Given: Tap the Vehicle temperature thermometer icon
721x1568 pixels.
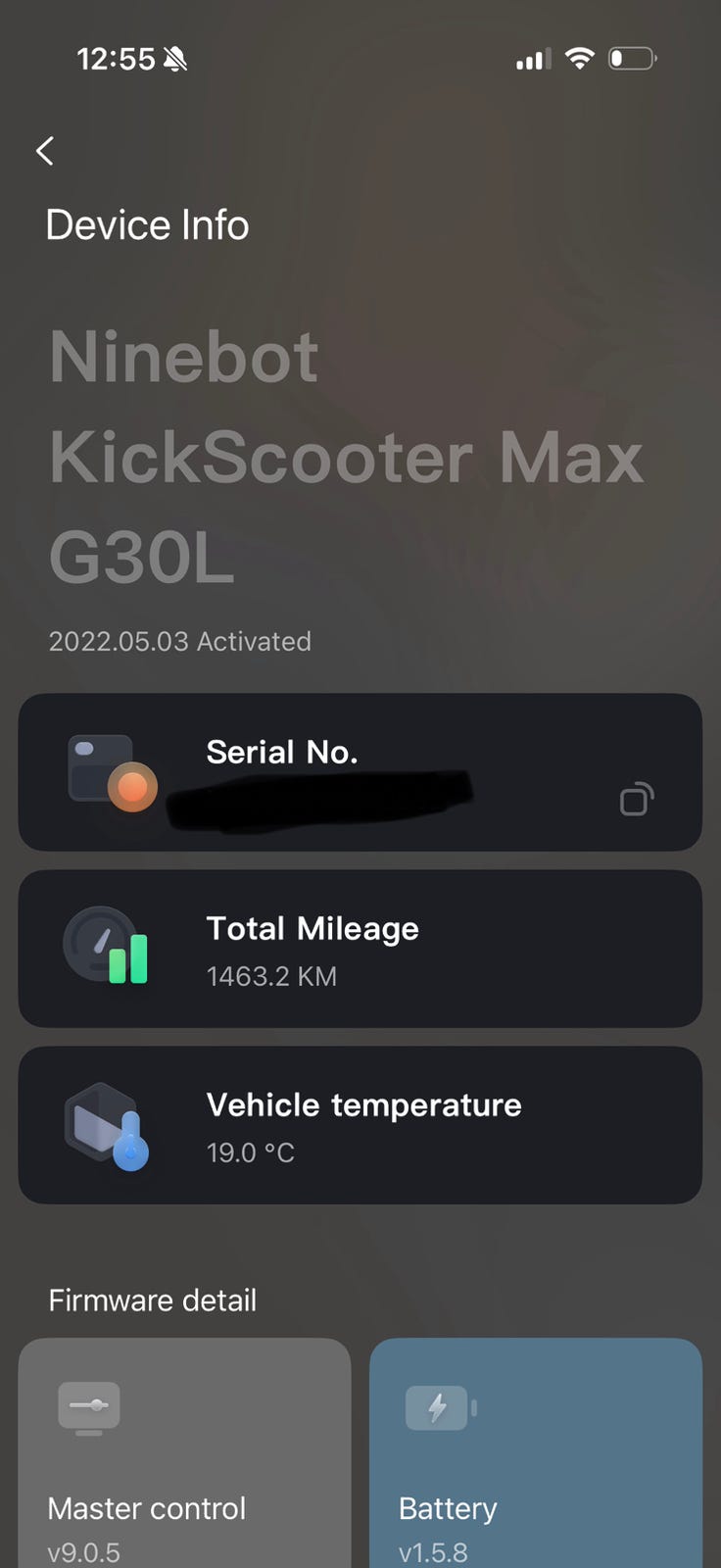Looking at the screenshot, I should [x=107, y=1126].
